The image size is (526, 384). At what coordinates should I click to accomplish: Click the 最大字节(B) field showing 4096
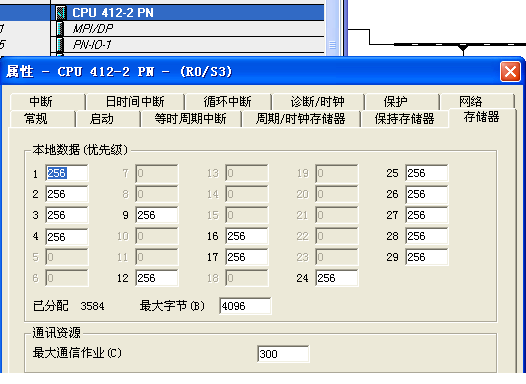pos(245,306)
